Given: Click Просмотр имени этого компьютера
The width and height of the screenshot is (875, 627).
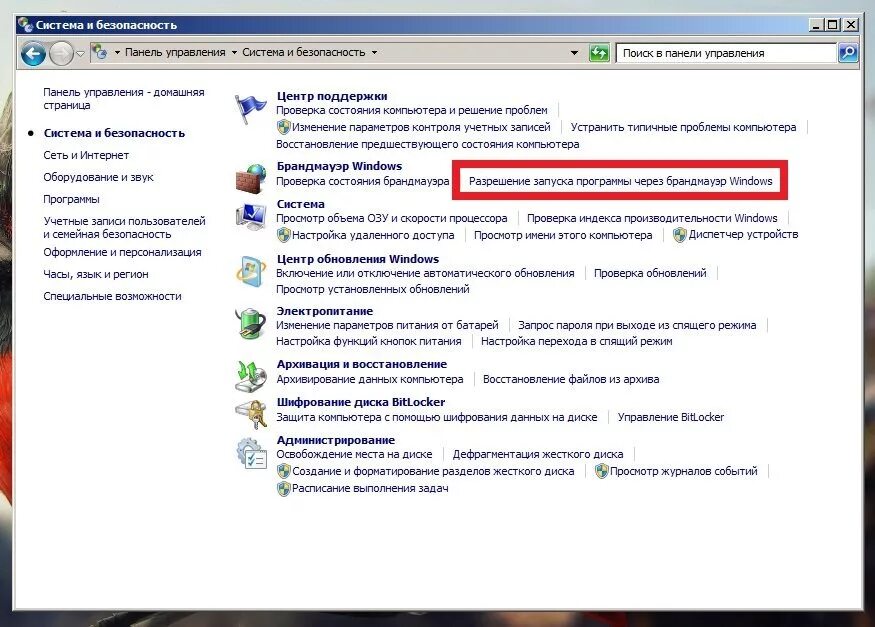Looking at the screenshot, I should (x=563, y=235).
